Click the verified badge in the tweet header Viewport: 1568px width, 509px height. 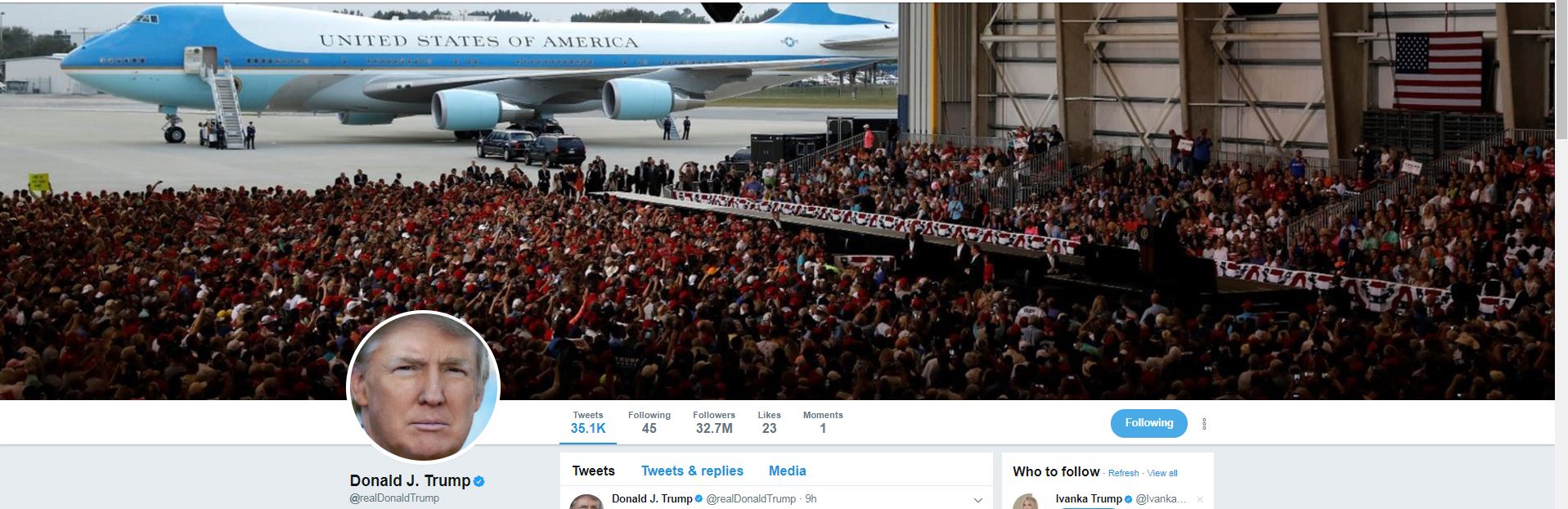[699, 499]
